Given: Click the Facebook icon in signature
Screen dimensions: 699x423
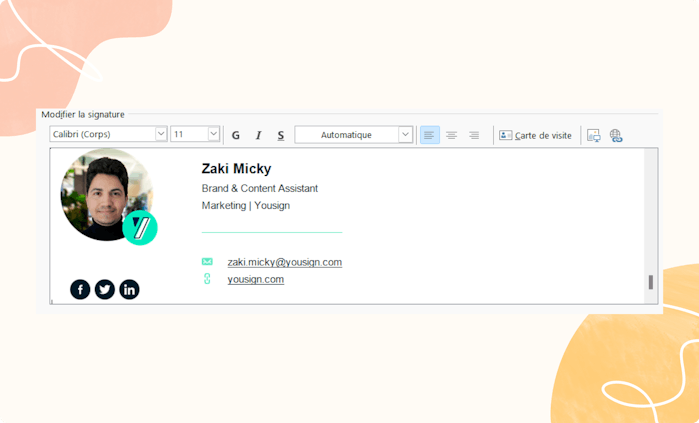Looking at the screenshot, I should [80, 290].
